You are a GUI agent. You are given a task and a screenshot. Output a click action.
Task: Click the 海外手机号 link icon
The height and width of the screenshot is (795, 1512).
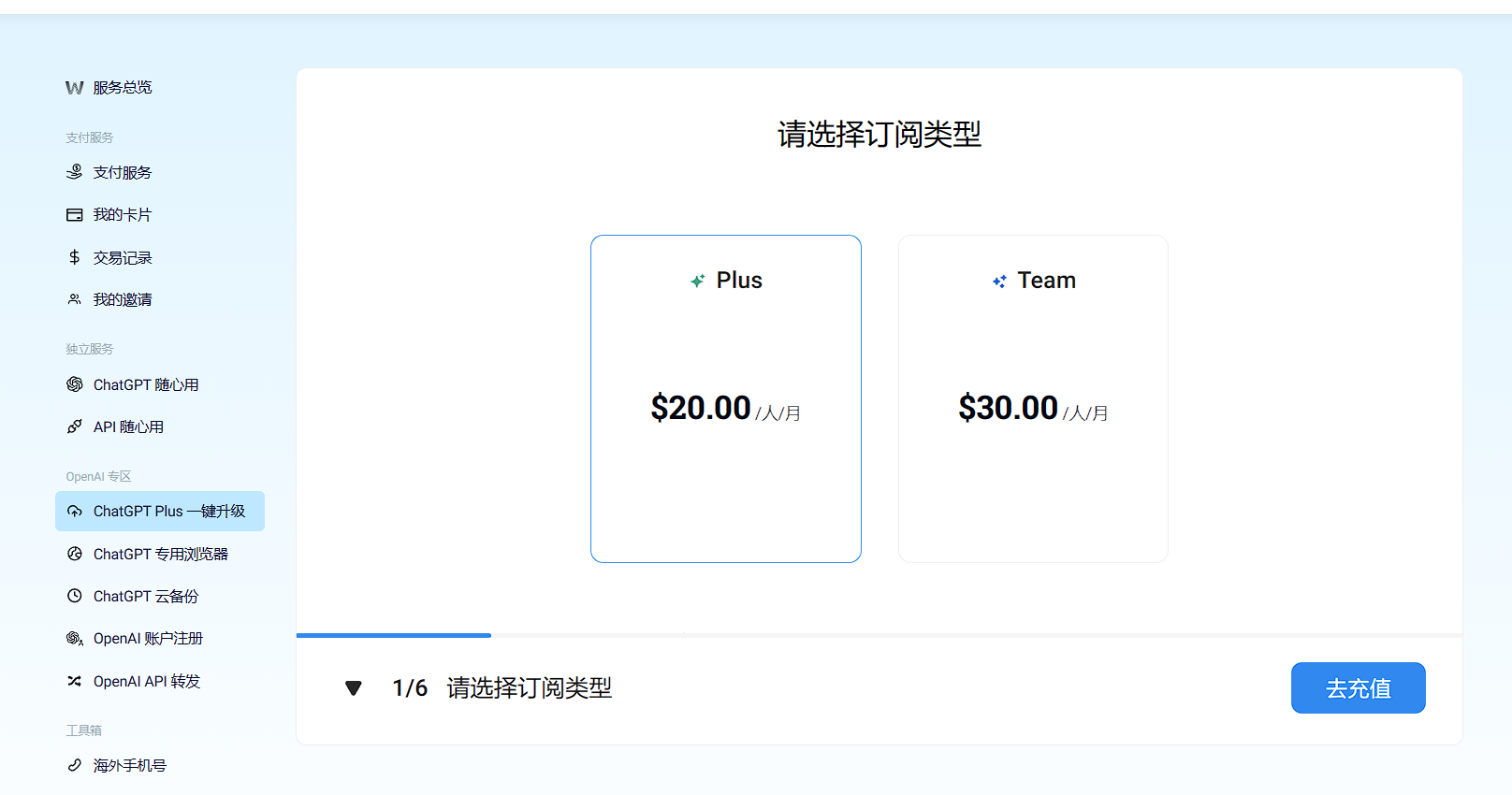tap(75, 765)
